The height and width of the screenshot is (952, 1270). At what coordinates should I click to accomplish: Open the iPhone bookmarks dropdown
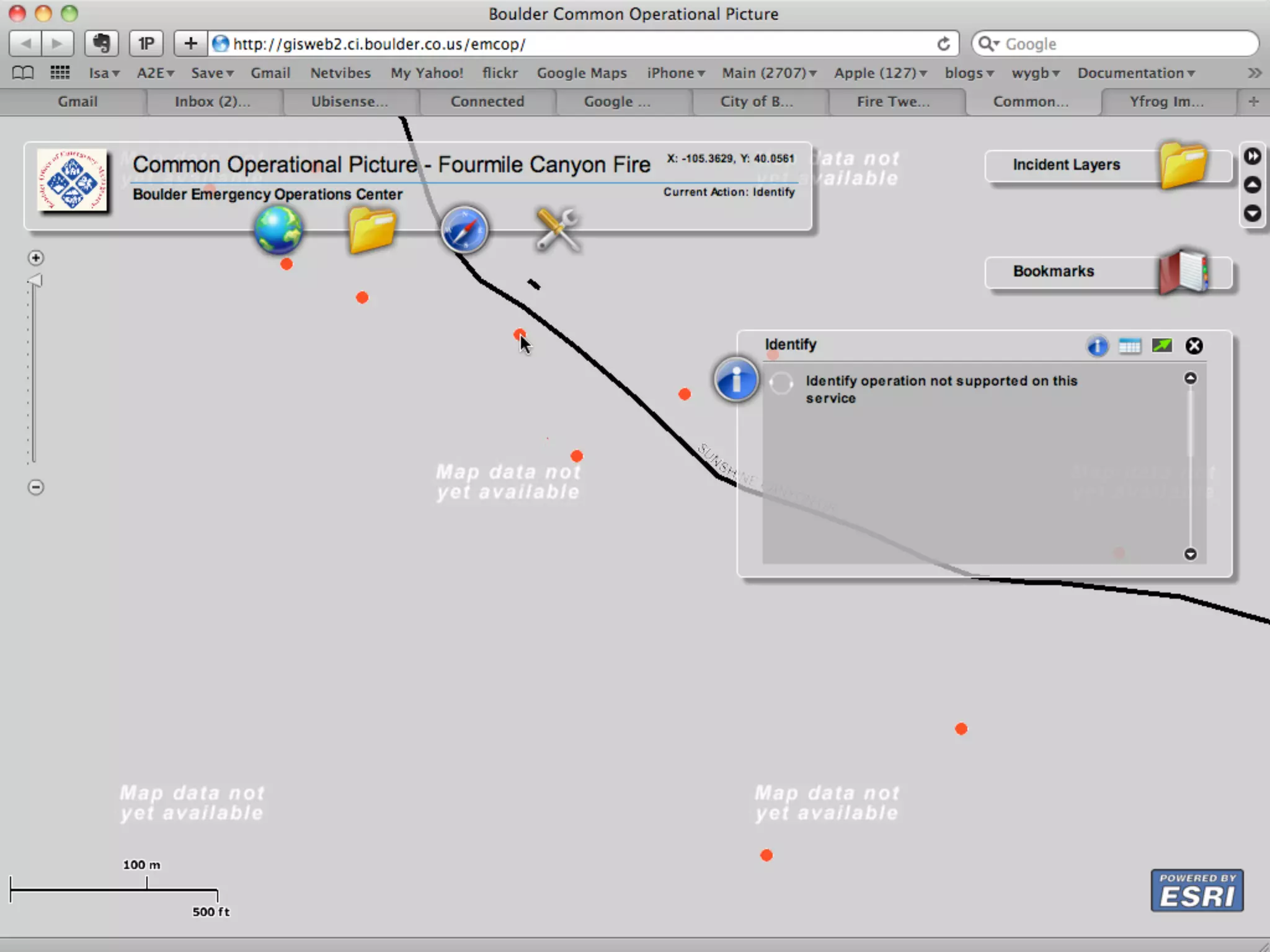point(675,73)
